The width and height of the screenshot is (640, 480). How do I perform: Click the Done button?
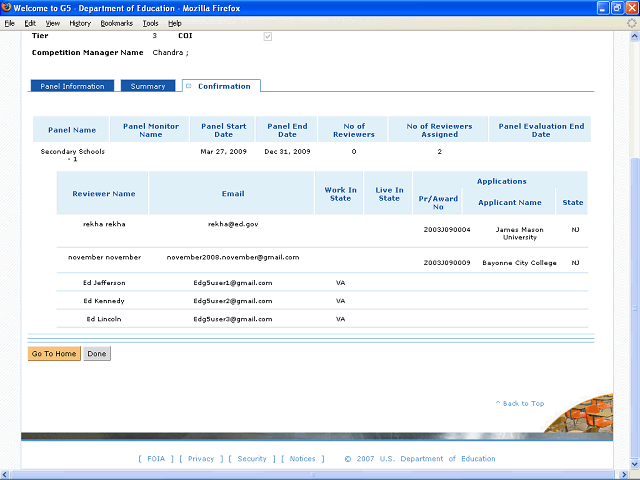pyautogui.click(x=97, y=353)
